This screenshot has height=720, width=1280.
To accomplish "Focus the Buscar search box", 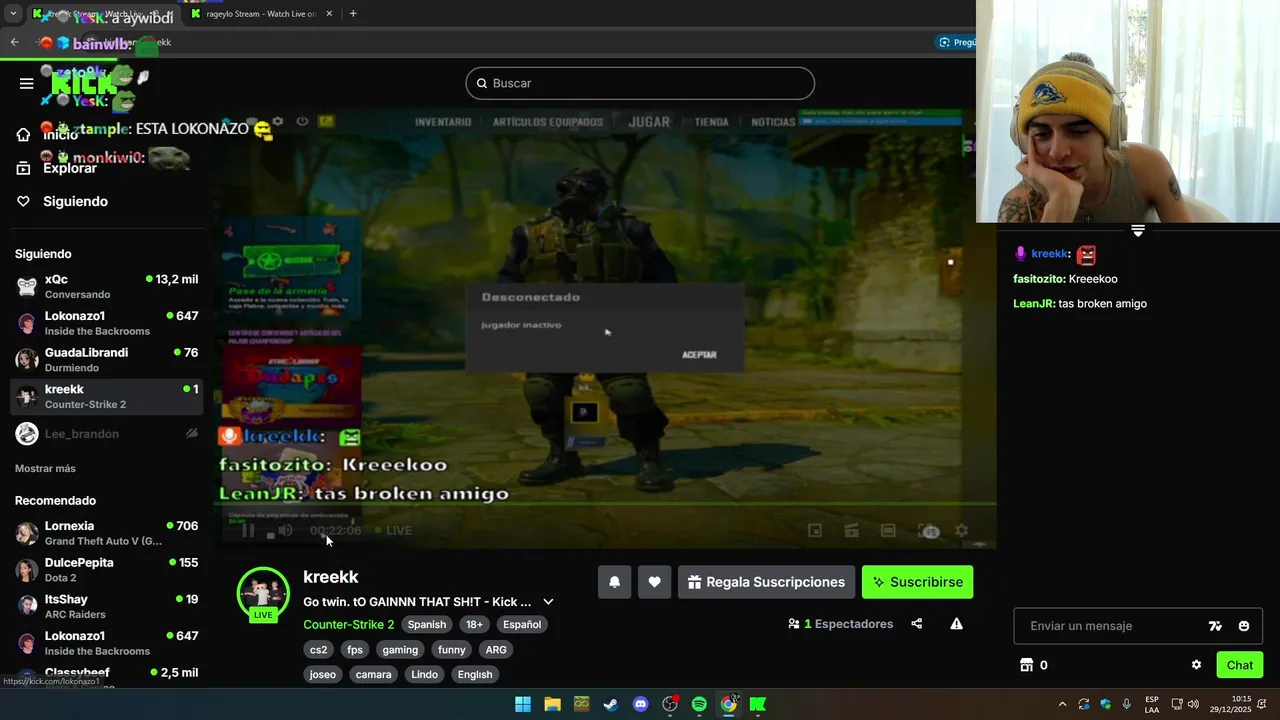I will 640,83.
